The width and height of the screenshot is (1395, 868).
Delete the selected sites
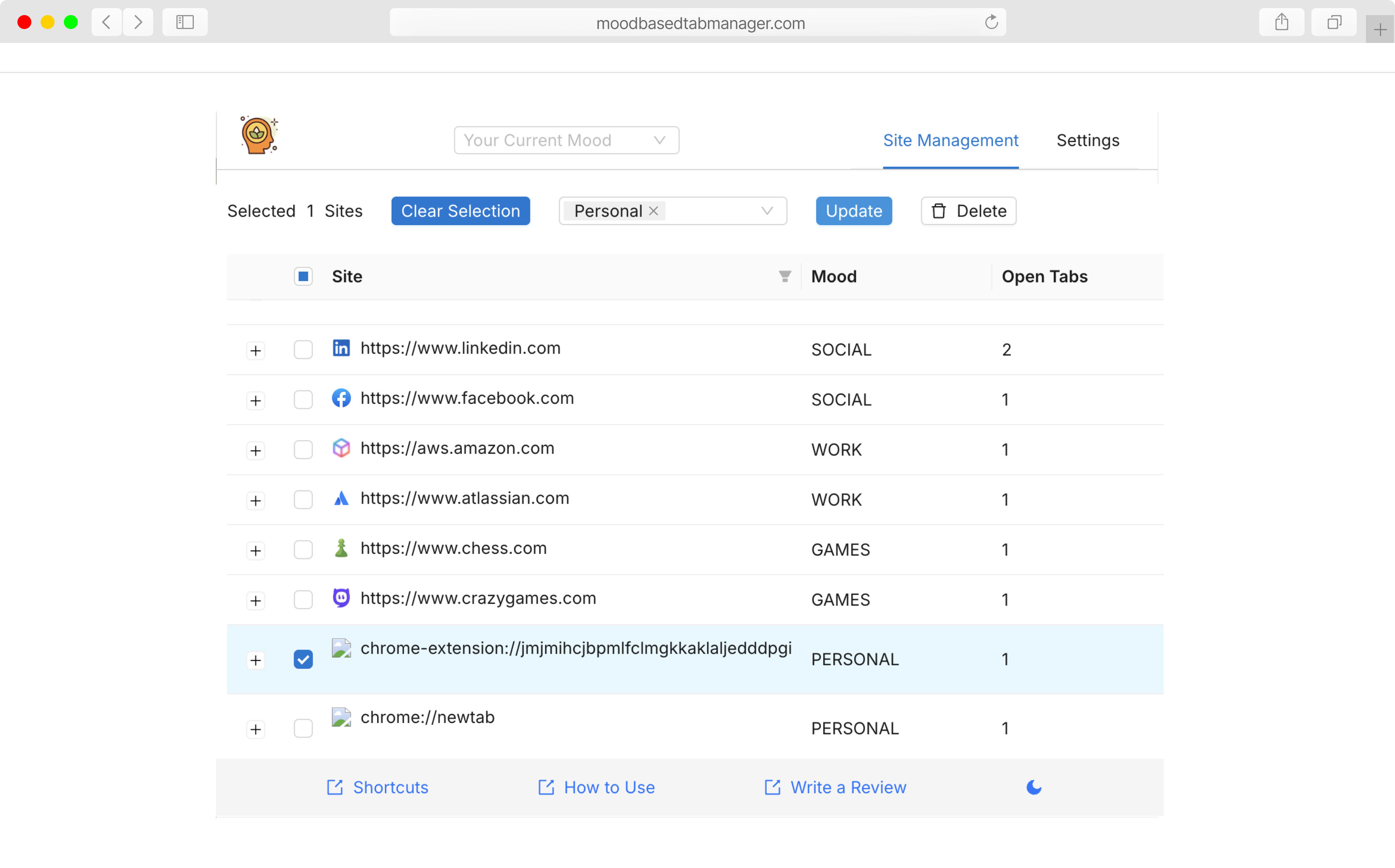968,211
